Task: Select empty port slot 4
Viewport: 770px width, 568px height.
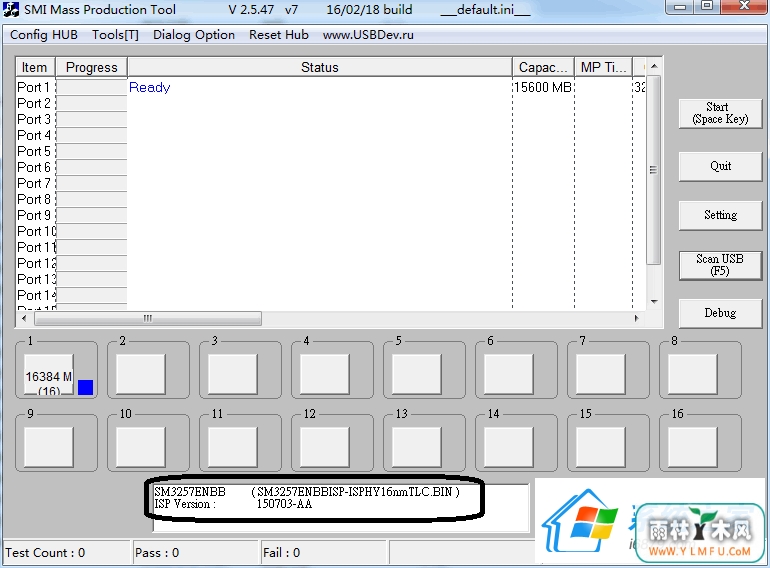Action: (x=325, y=375)
